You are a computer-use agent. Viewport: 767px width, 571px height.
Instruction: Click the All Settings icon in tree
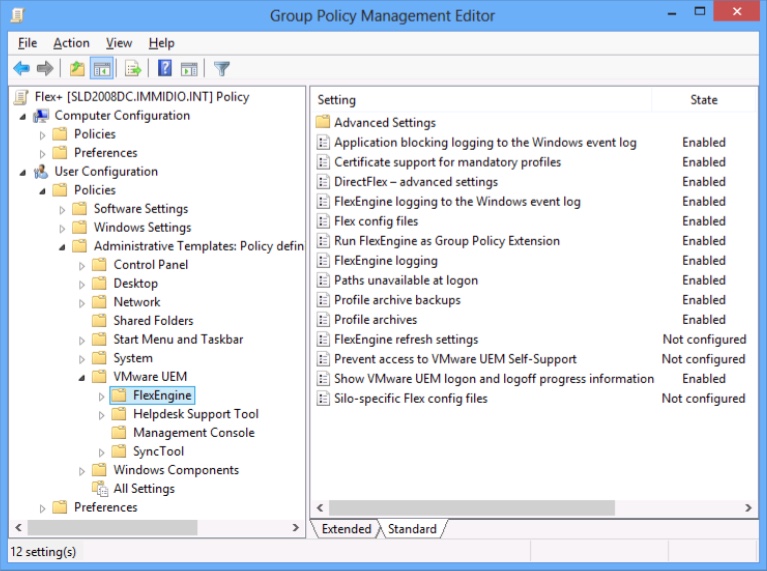tap(100, 488)
